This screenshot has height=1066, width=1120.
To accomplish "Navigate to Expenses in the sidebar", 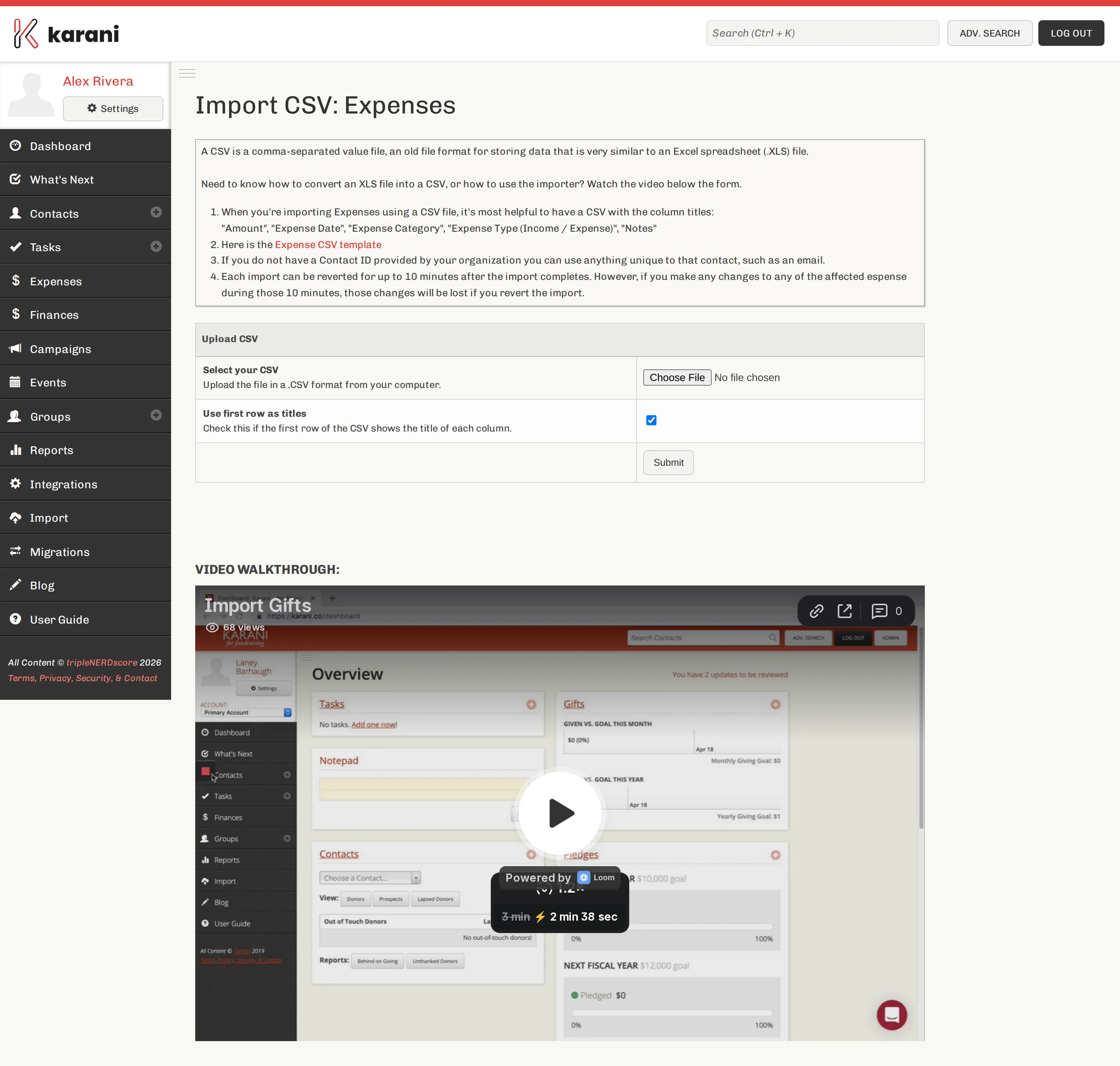I will [85, 281].
